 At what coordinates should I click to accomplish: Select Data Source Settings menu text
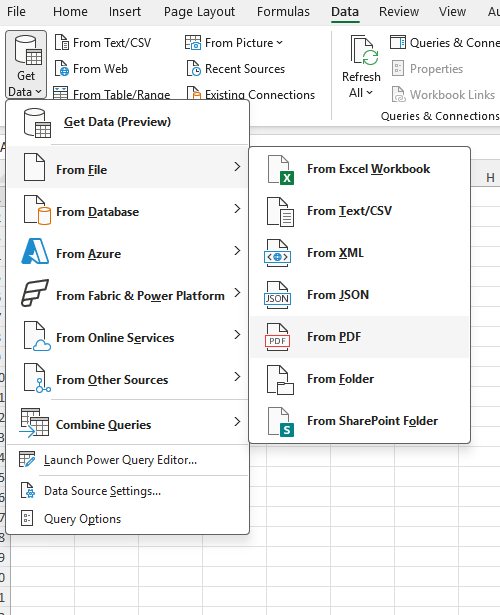[x=102, y=491]
